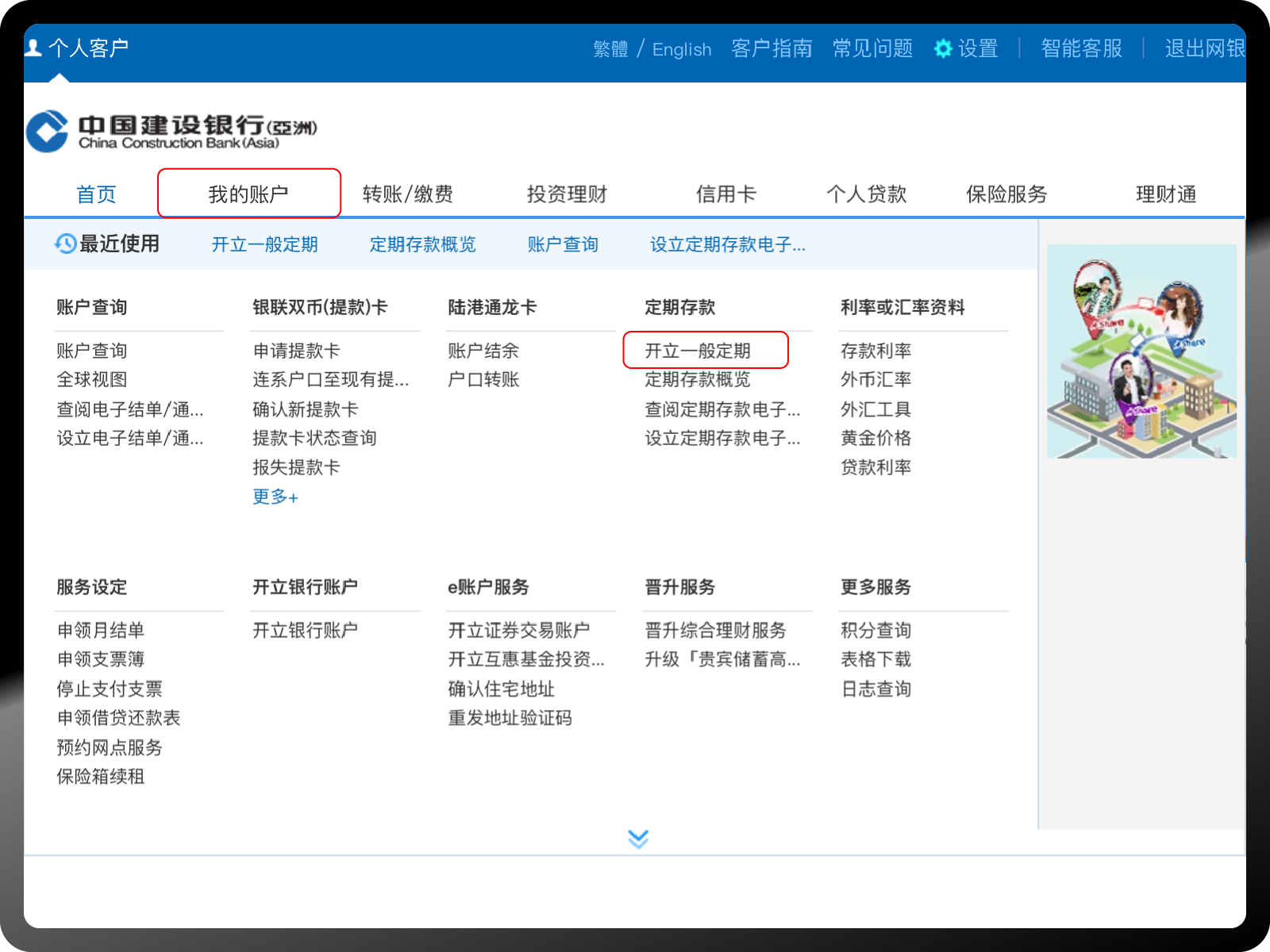The height and width of the screenshot is (952, 1270).
Task: Expand menu with double chevron arrow
Action: (638, 839)
